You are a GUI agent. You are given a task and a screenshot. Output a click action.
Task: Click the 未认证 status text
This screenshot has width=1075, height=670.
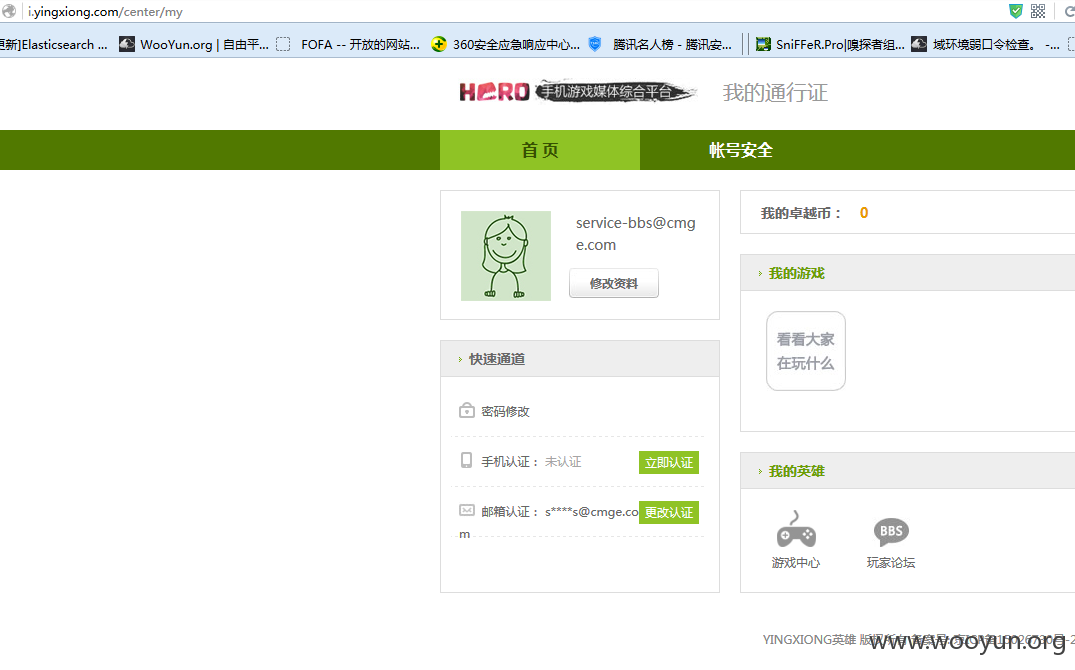point(563,462)
